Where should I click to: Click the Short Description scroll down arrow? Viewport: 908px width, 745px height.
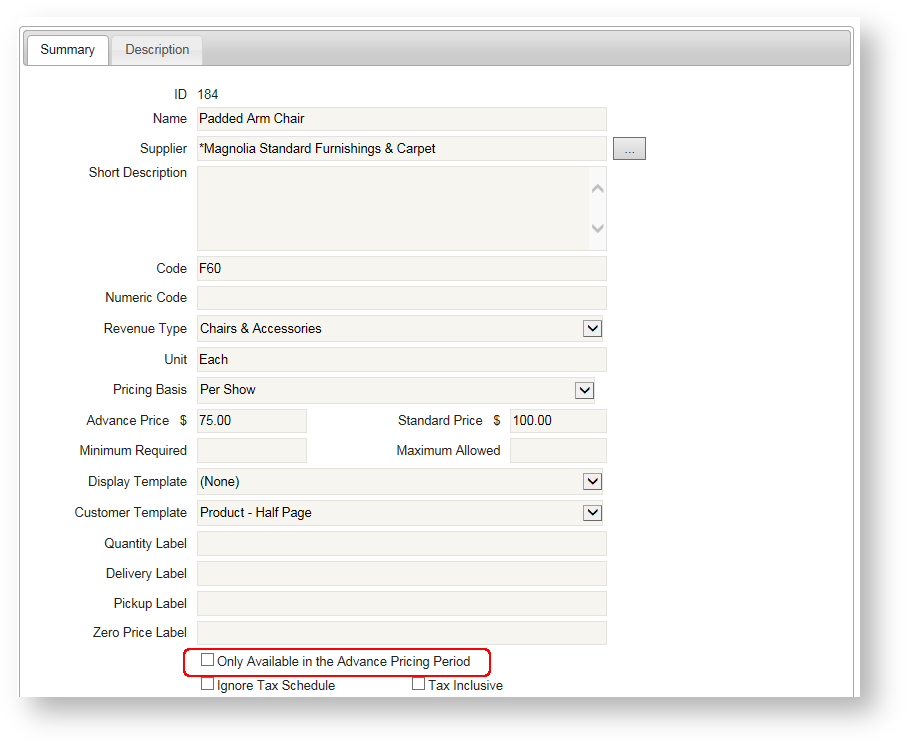[597, 229]
